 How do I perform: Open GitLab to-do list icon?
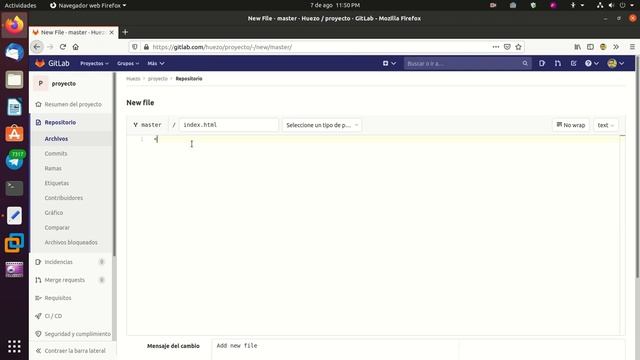tap(573, 63)
